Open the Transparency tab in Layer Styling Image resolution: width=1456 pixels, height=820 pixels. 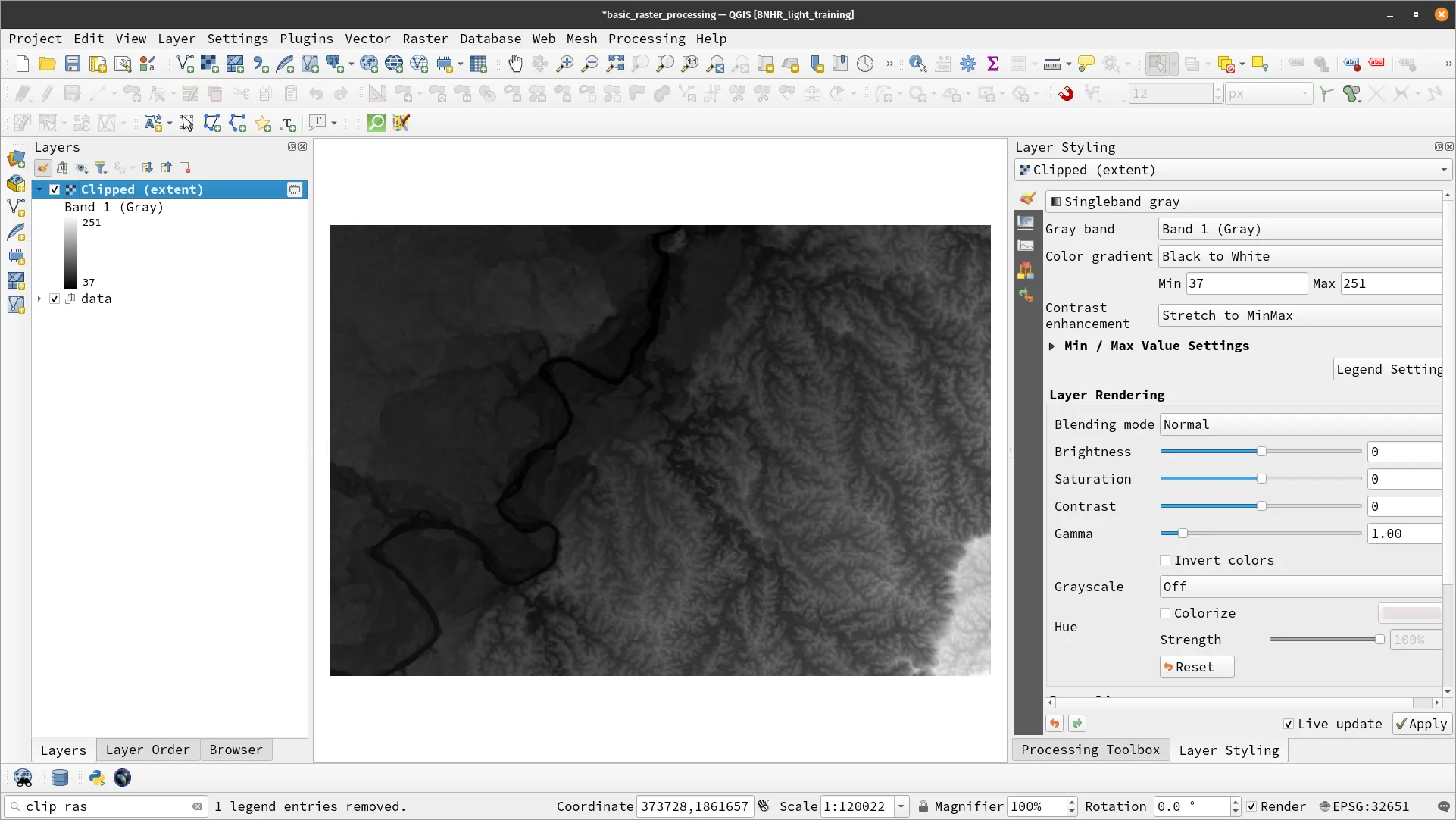pos(1026,222)
